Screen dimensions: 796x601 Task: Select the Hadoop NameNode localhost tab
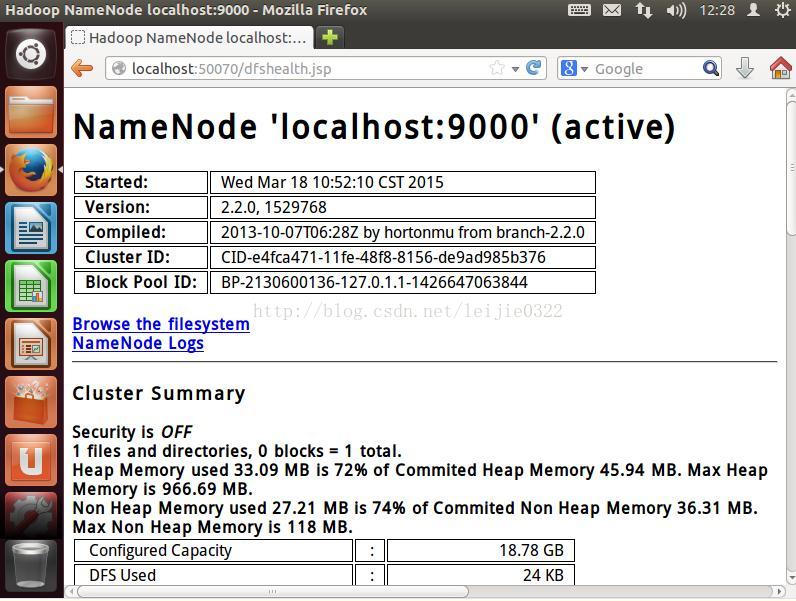189,38
